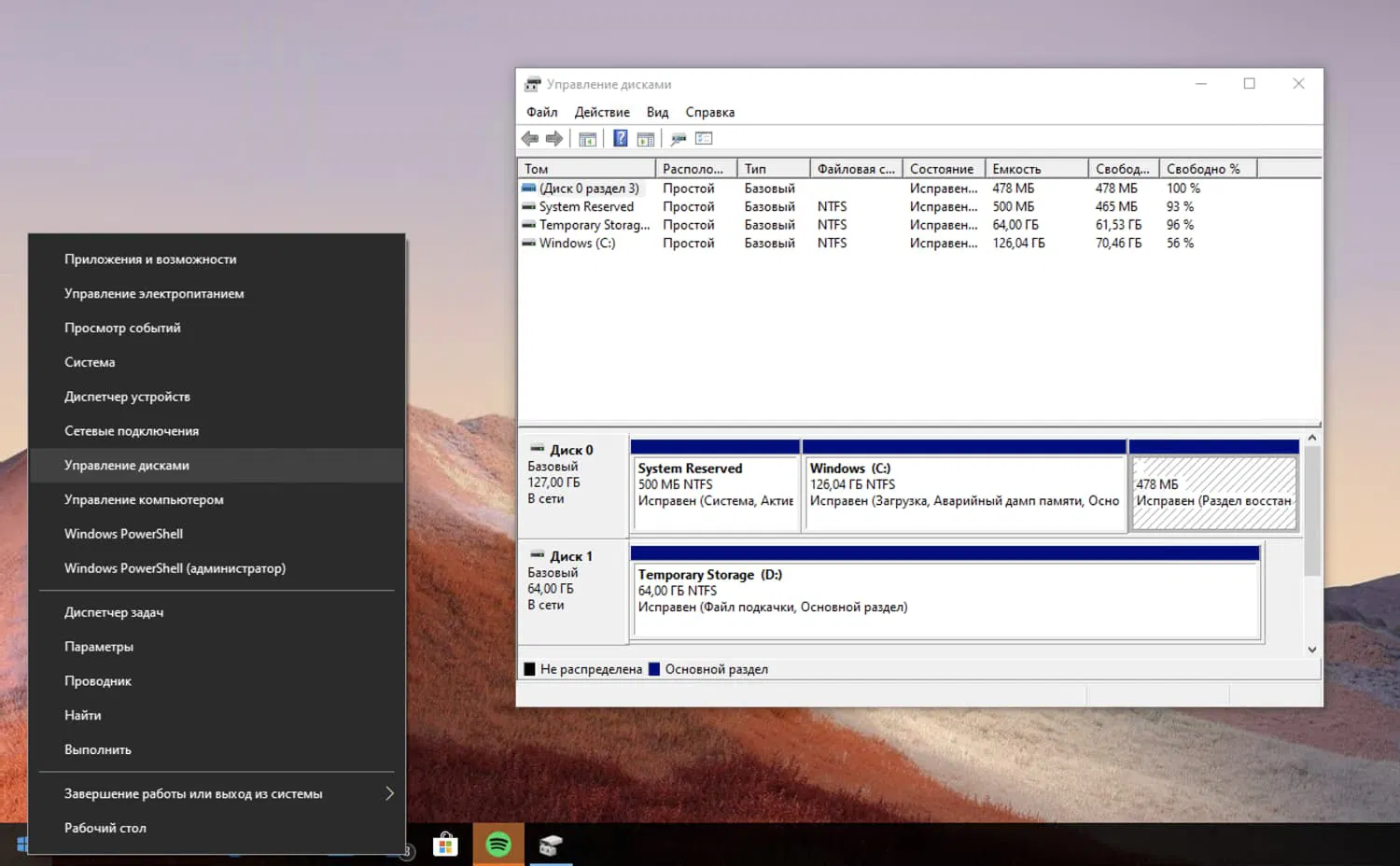
Task: Click the Forward arrow in the toolbar
Action: (554, 139)
